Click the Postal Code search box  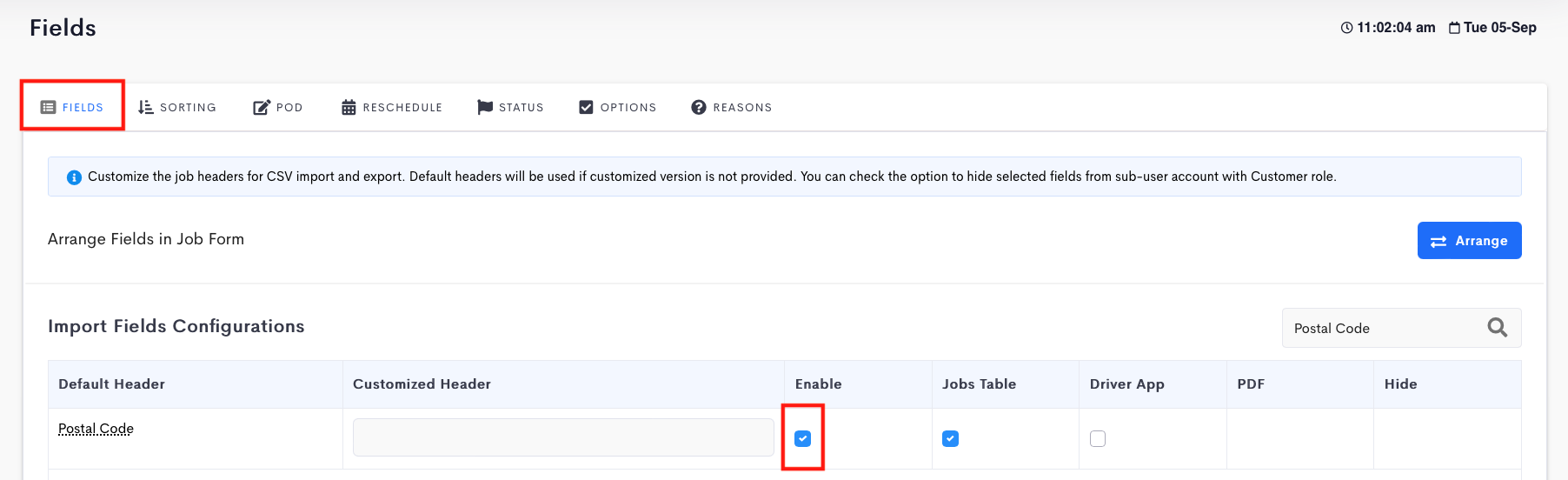click(x=1382, y=328)
